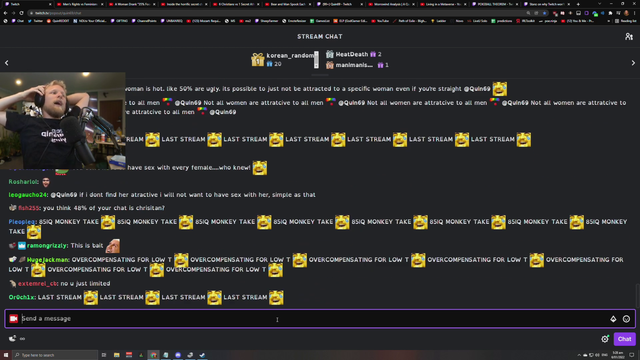Open username ramongrizzly in chat
Screen dimensions: 640x360
(x=47, y=246)
